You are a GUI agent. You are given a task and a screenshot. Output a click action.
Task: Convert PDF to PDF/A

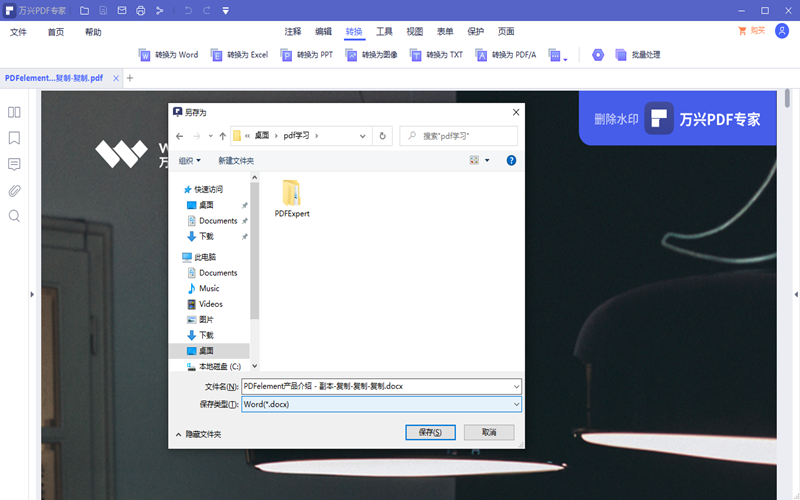pos(506,55)
